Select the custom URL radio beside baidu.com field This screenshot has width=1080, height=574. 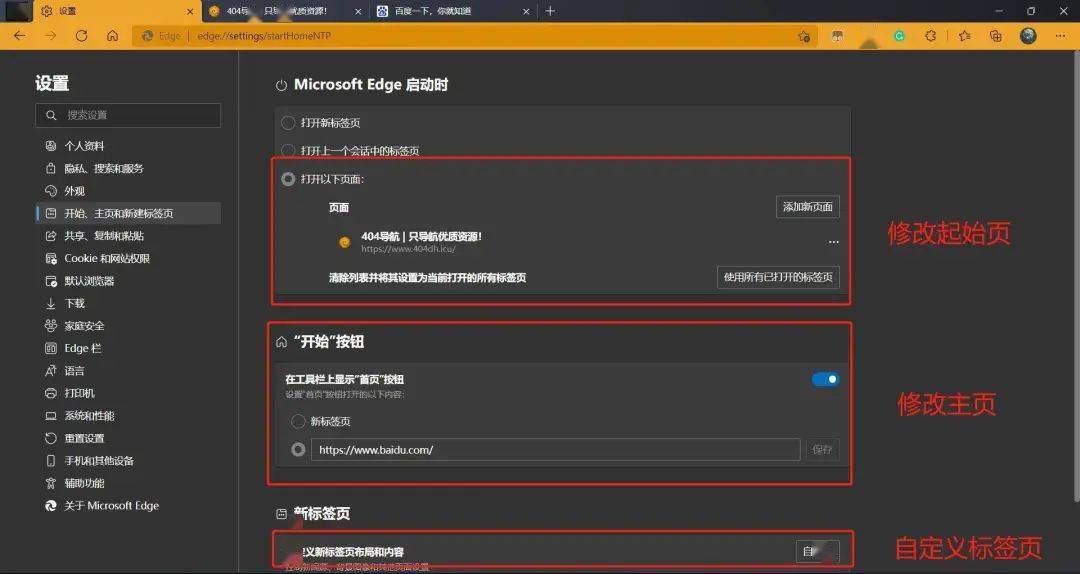298,449
